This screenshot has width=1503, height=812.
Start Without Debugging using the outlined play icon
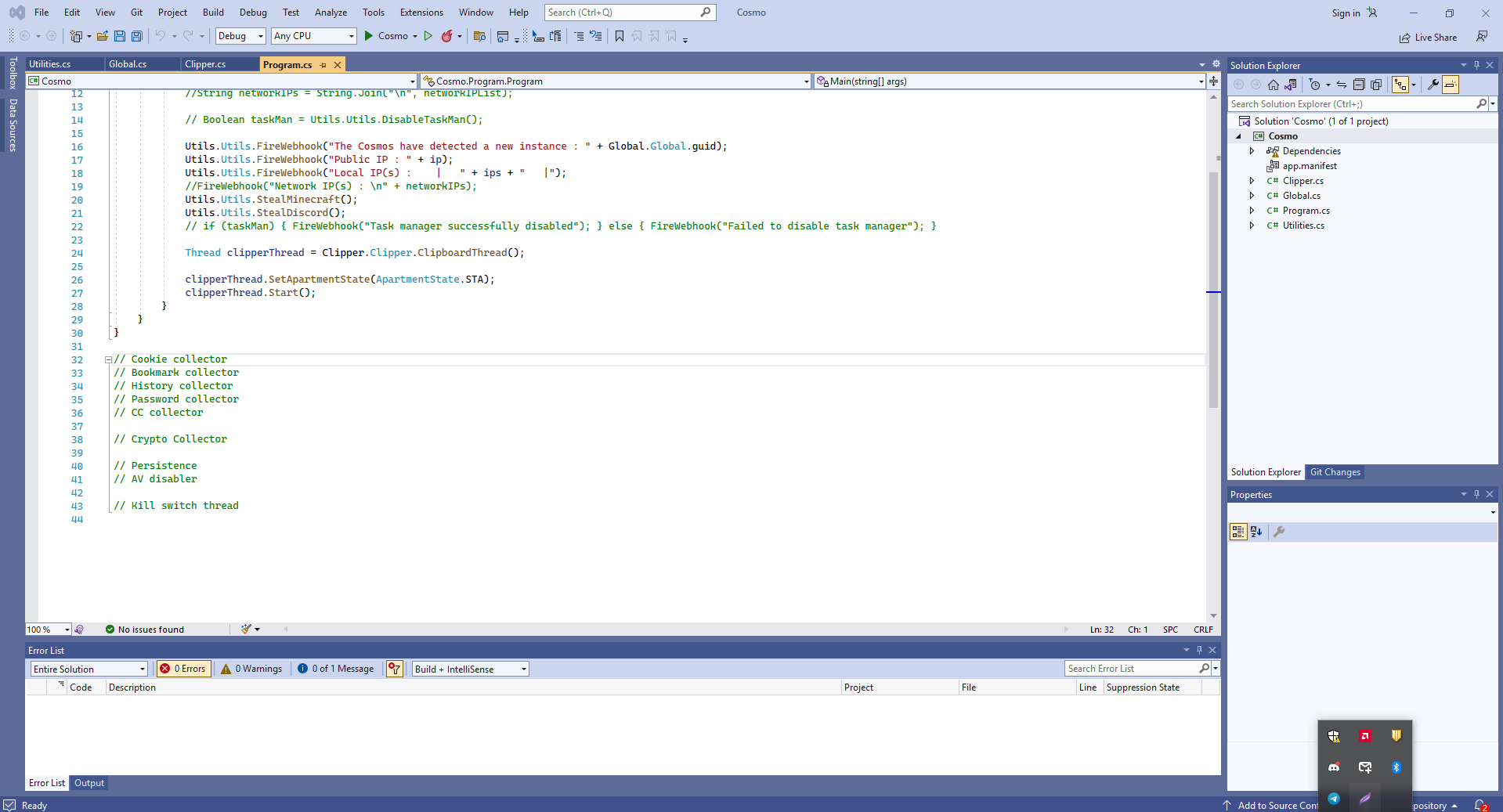428,36
